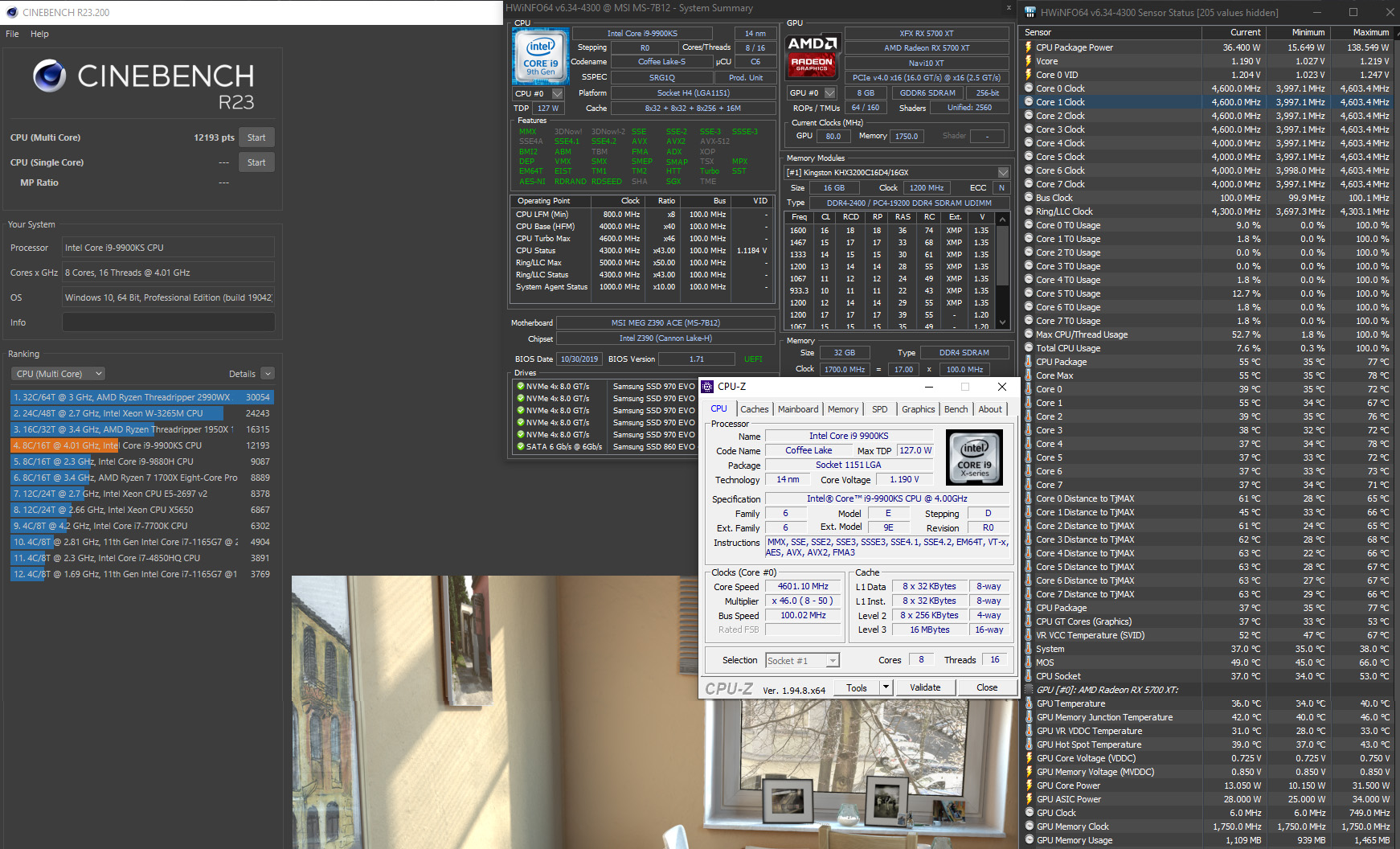Select the Vcore lightning bolt icon
Screen dimensions: 1400x849
(1028, 61)
